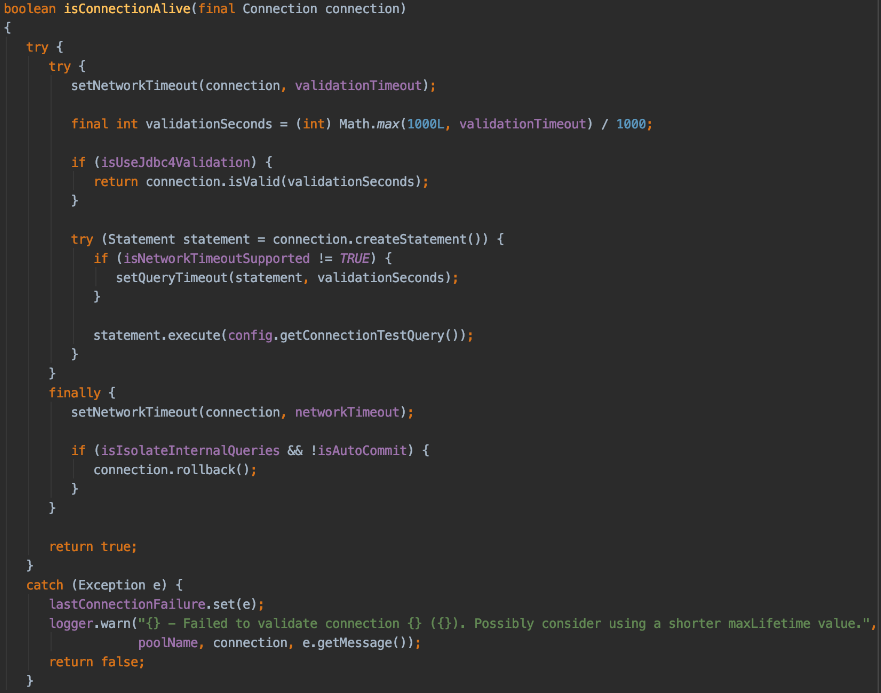Click the config field before getConnectionTestQuery
This screenshot has height=693, width=881.
point(250,336)
